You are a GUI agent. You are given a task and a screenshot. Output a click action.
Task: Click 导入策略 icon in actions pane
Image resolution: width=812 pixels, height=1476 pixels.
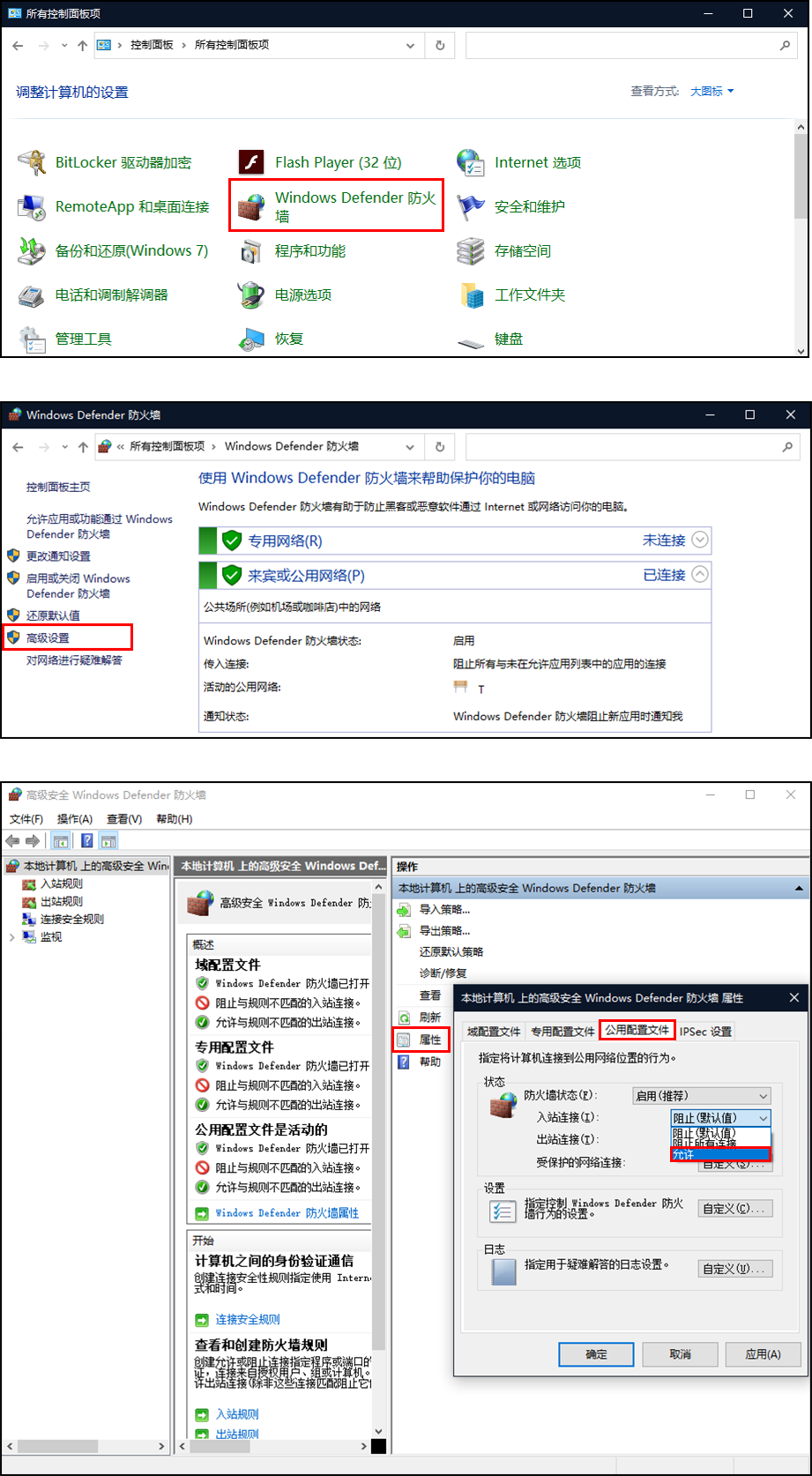[405, 910]
